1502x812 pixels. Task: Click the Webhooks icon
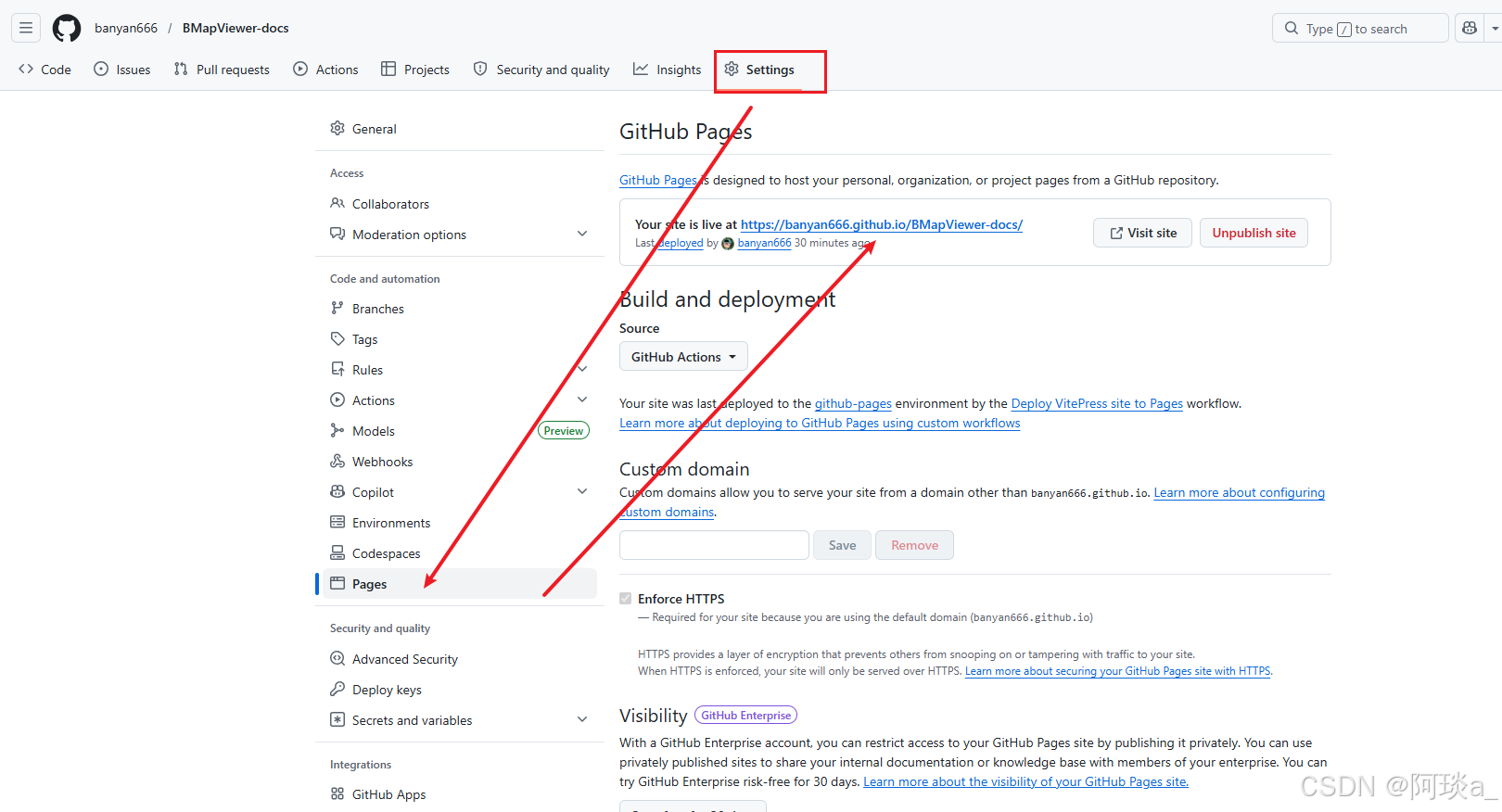click(337, 461)
